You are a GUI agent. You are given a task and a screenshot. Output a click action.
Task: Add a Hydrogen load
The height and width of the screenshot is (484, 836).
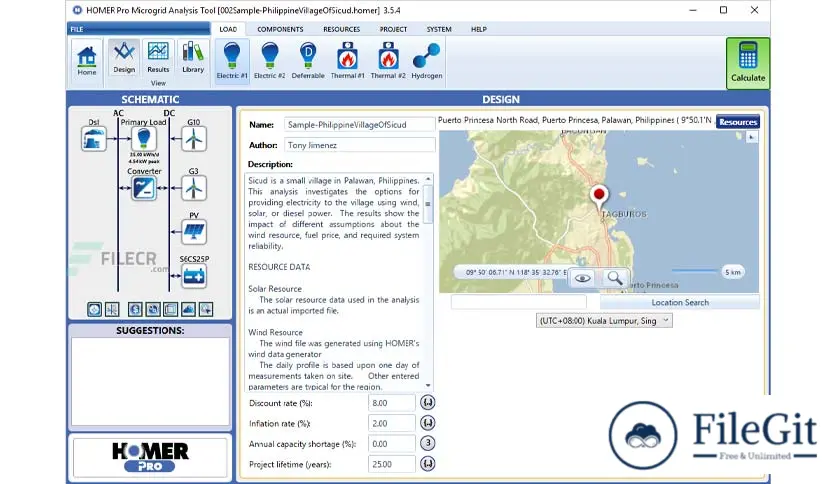tap(427, 61)
